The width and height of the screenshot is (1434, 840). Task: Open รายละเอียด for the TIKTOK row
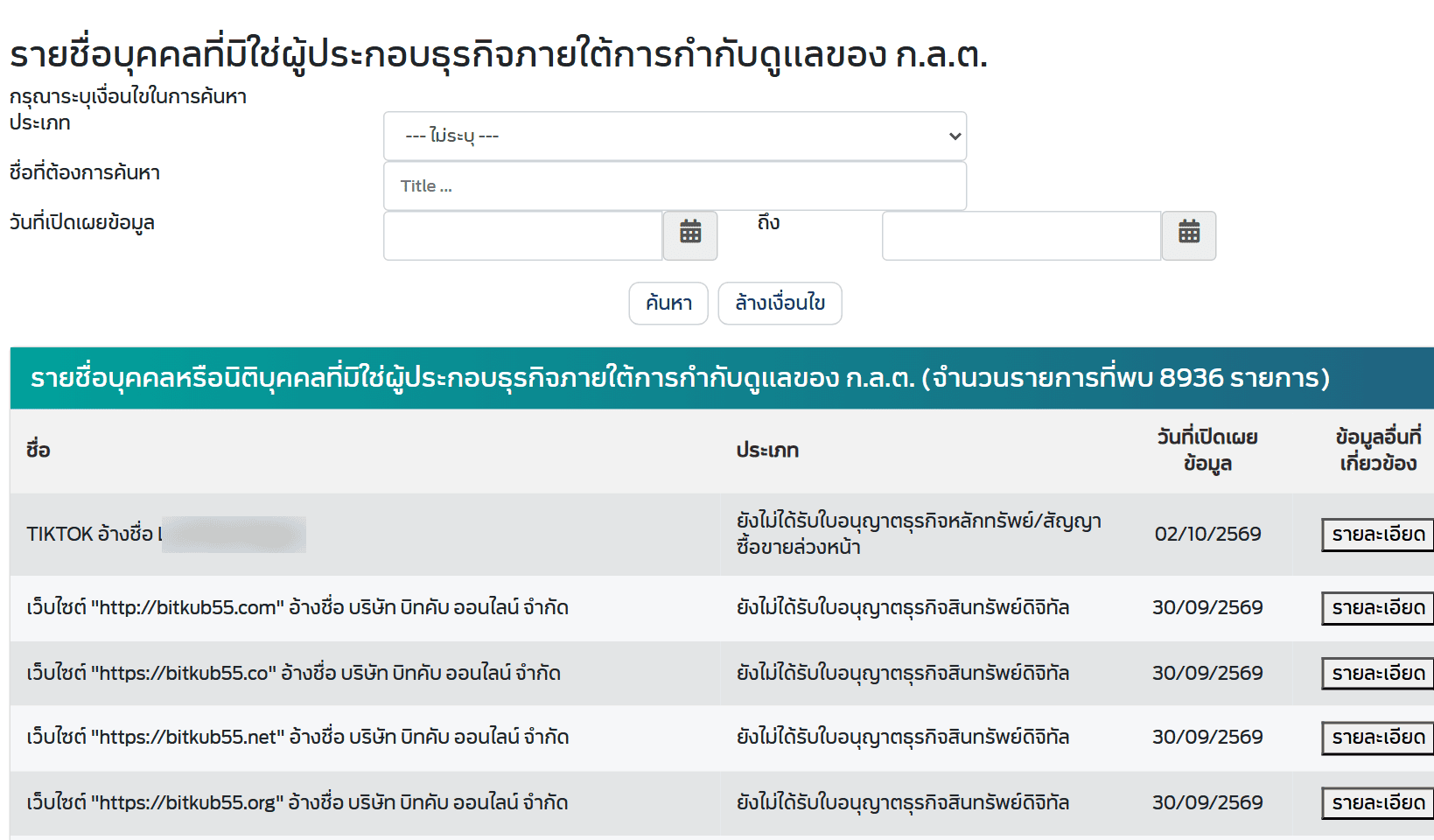click(x=1378, y=535)
